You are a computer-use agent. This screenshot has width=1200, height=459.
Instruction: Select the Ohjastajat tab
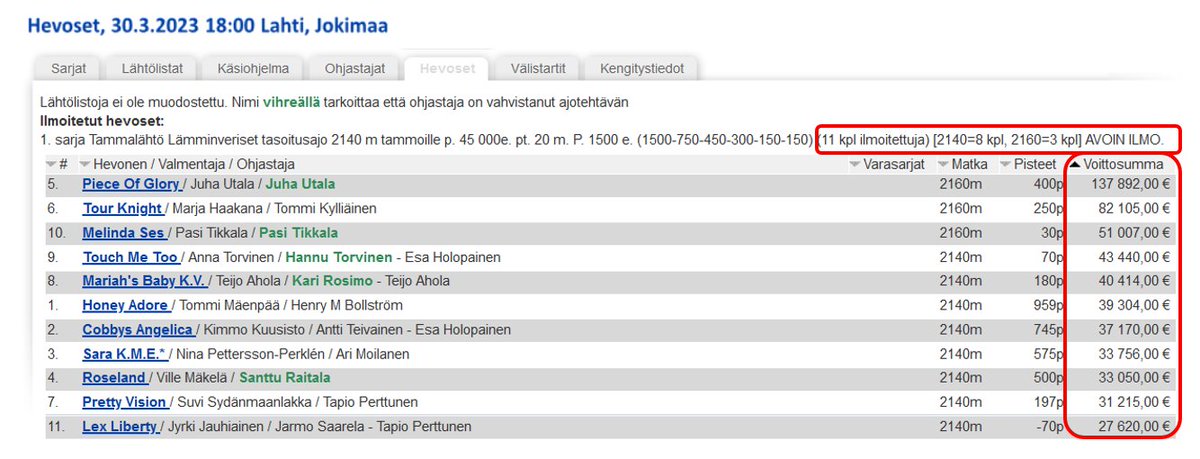click(355, 69)
